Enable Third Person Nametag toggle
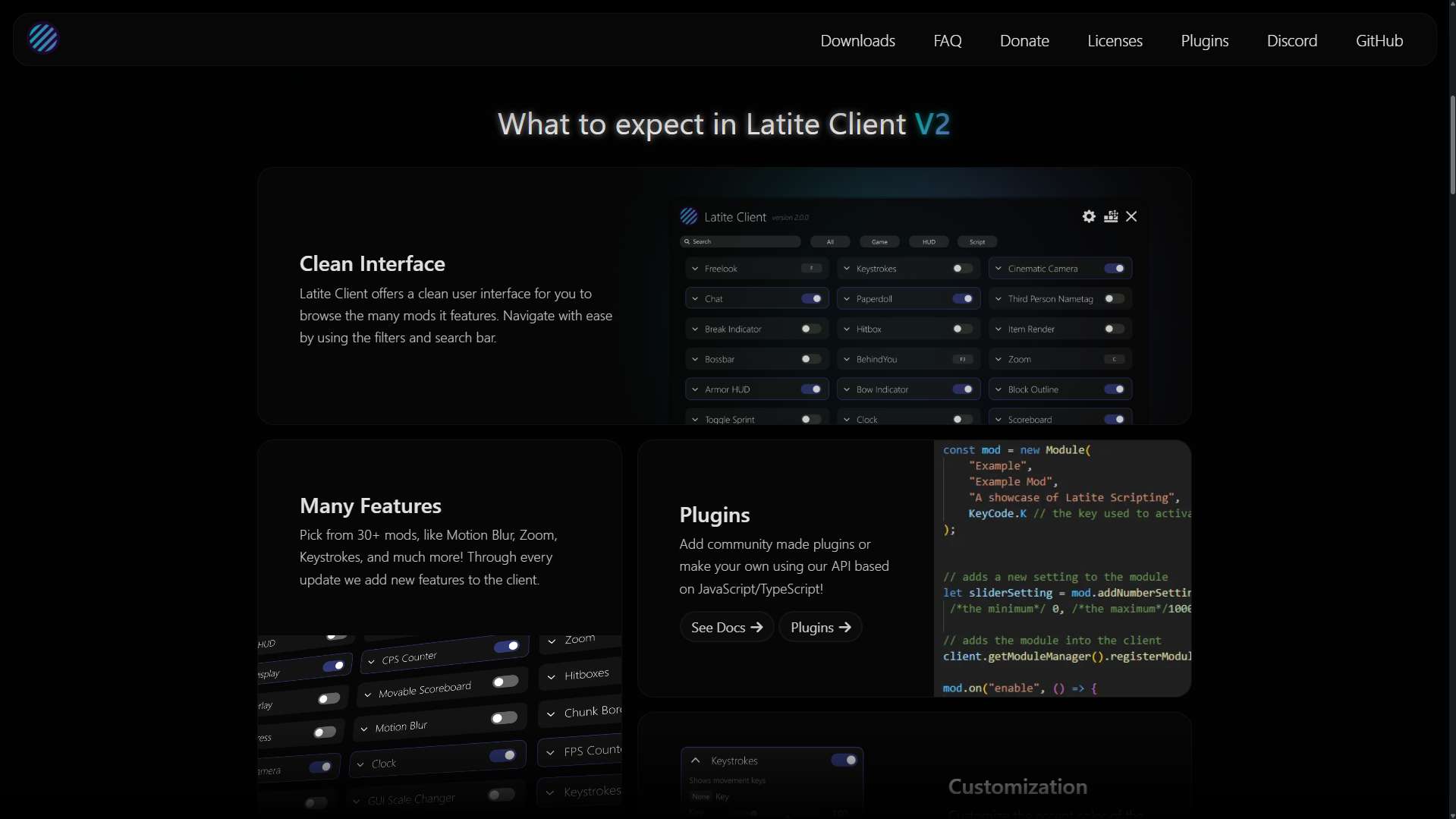Screen dimensions: 1456x819 pyautogui.click(x=1114, y=298)
